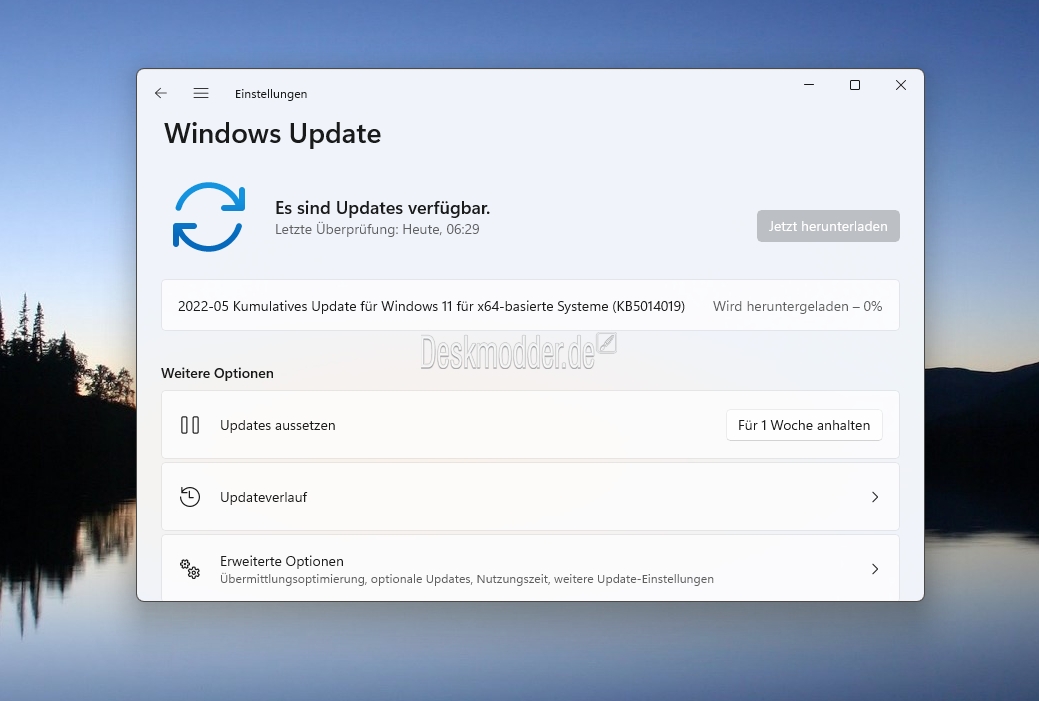Screen dimensions: 1039x701
Task: Close the Einstellungen window
Action: 901,85
